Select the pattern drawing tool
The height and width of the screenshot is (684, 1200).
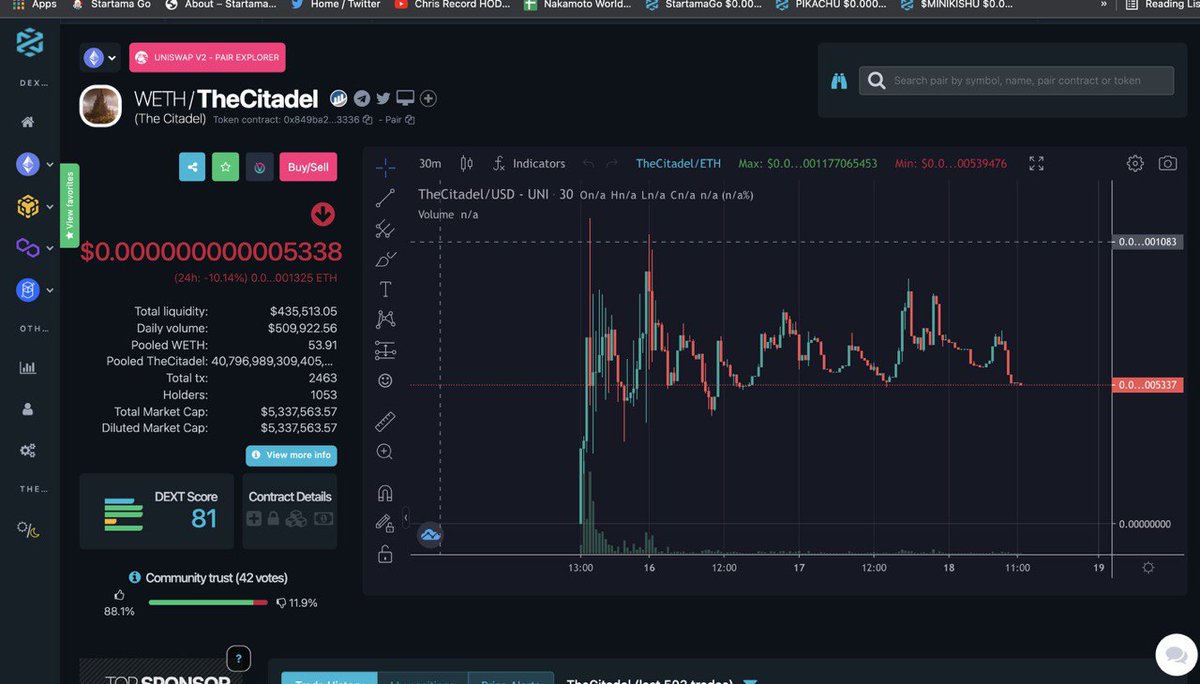click(385, 320)
